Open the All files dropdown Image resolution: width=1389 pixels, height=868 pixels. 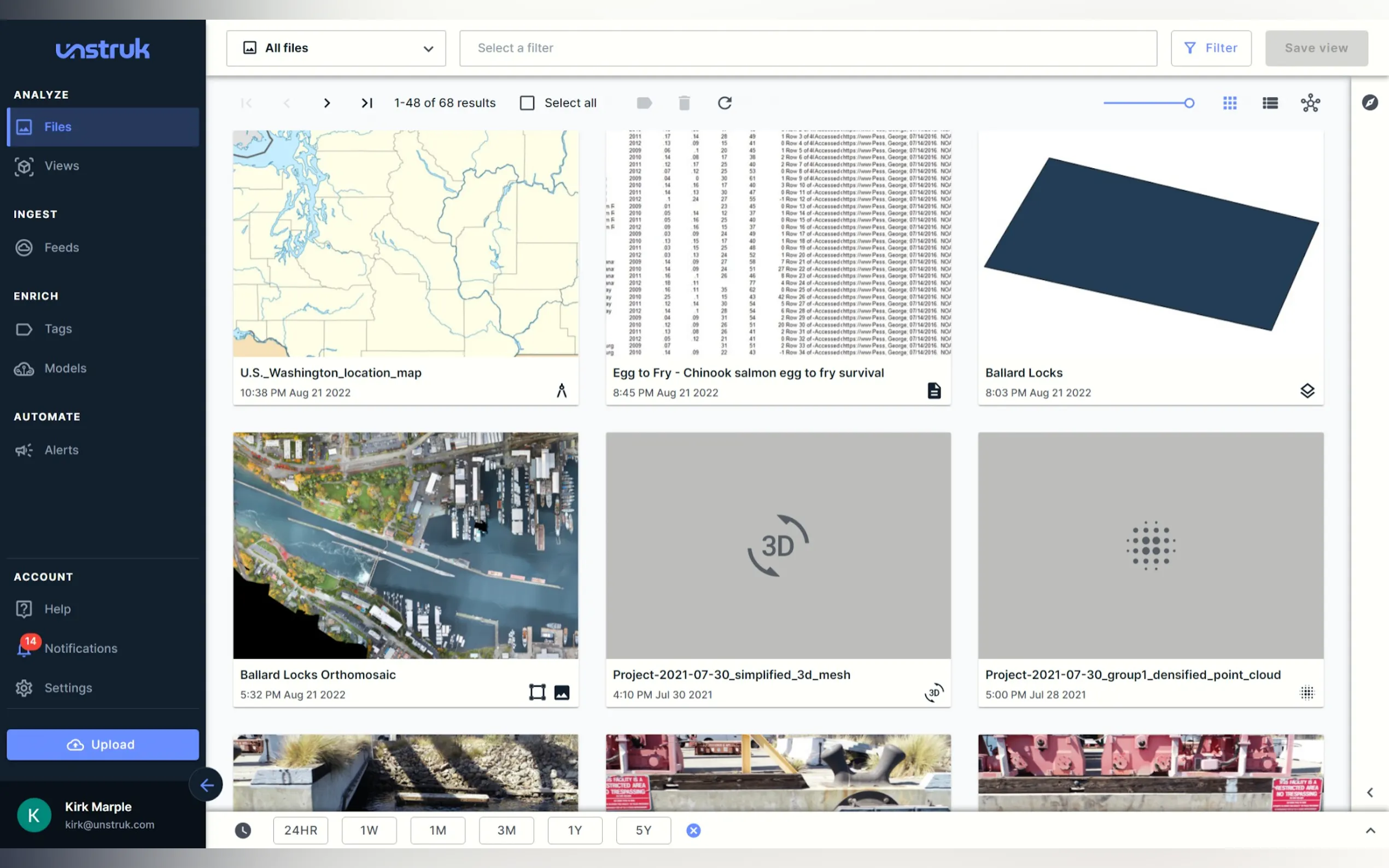(336, 48)
